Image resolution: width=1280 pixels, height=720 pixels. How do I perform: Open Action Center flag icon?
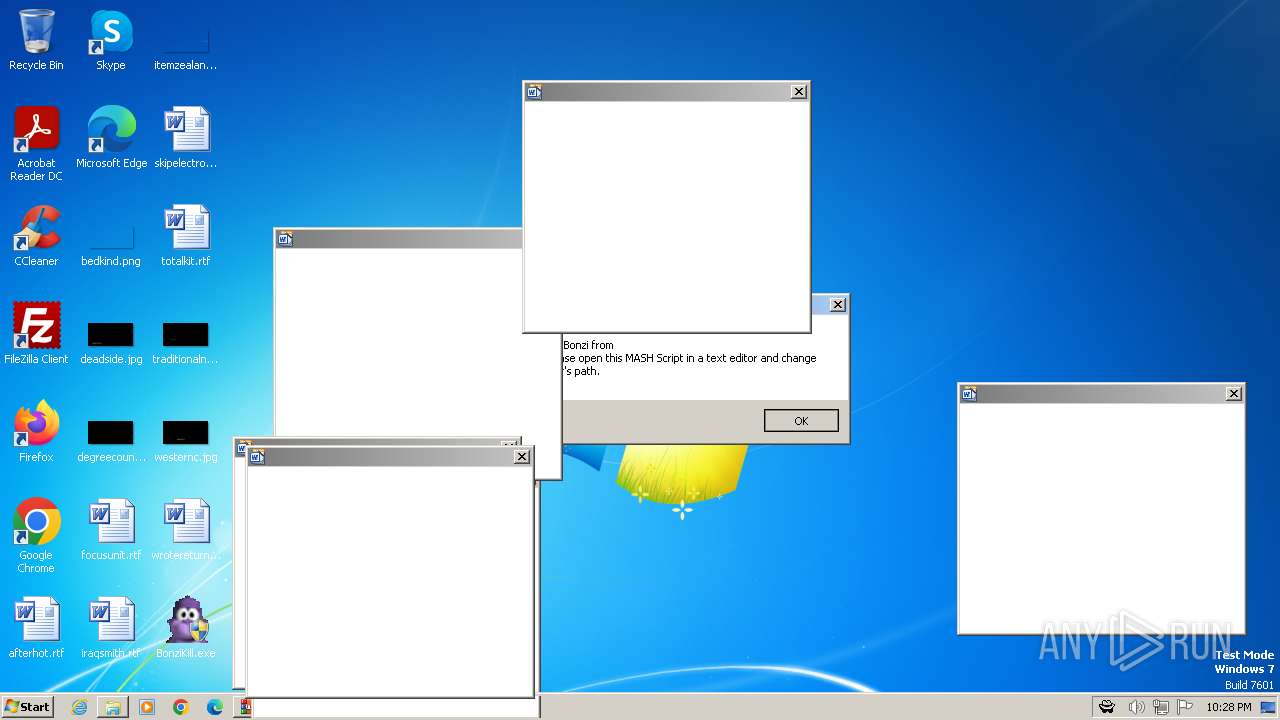1186,707
